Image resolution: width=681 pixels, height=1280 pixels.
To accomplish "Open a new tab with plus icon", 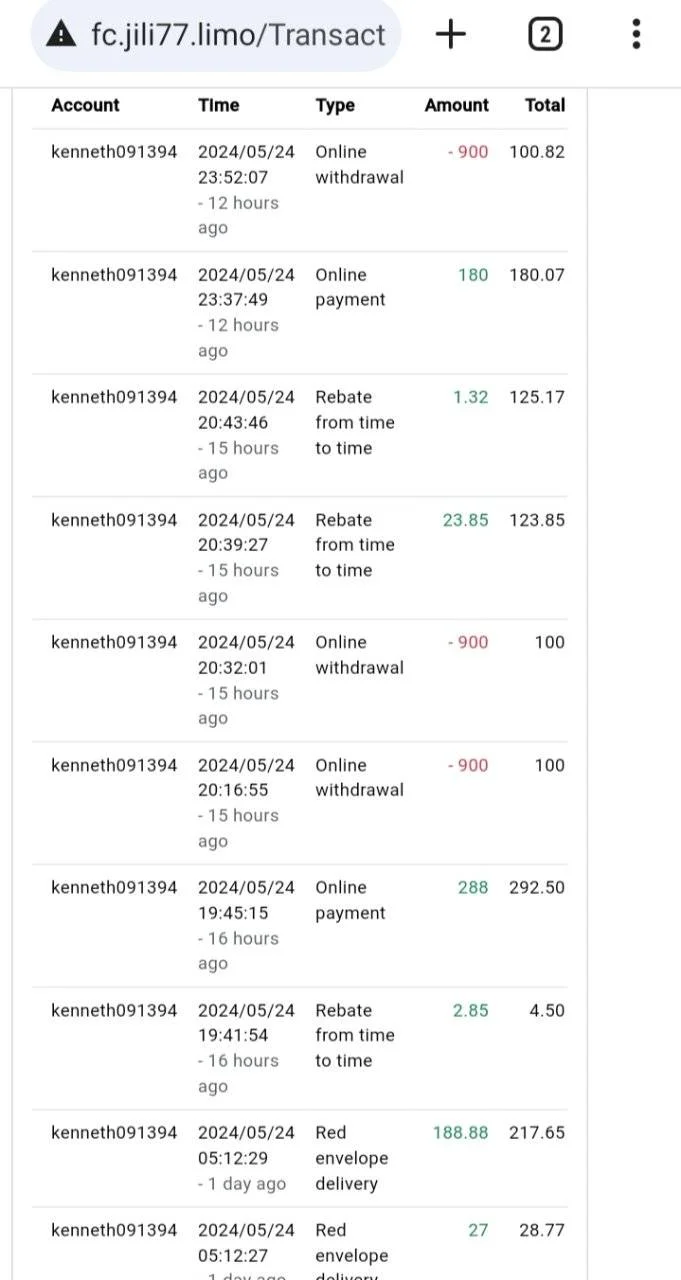I will pyautogui.click(x=451, y=35).
